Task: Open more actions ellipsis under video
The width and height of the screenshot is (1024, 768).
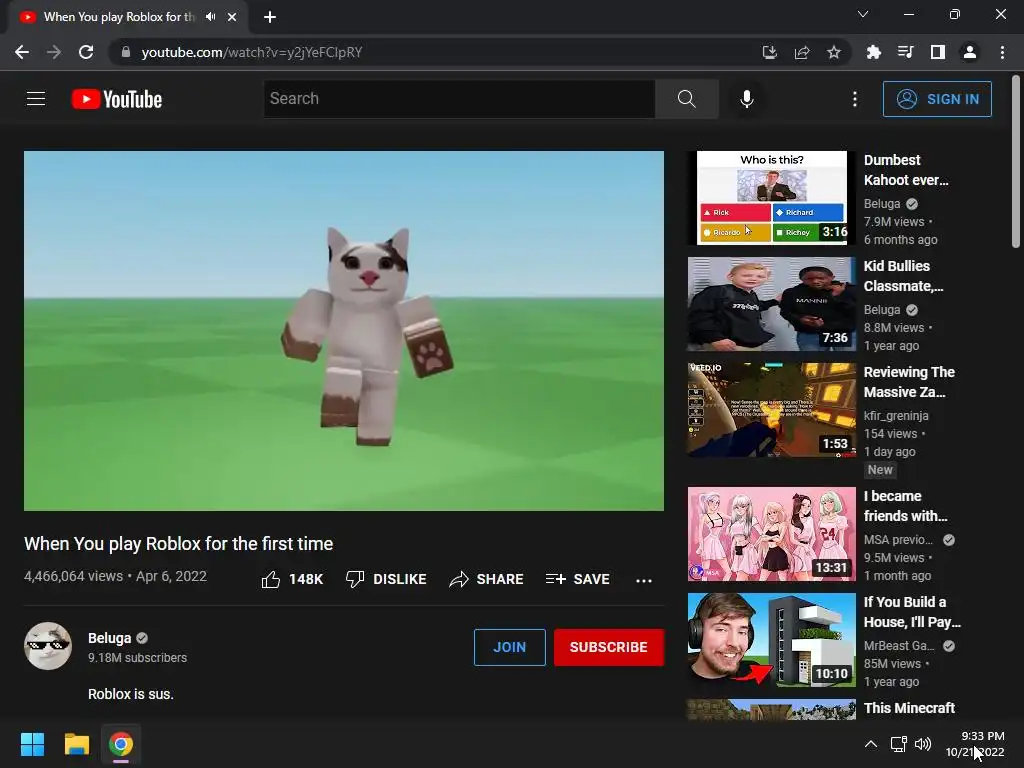Action: click(644, 580)
